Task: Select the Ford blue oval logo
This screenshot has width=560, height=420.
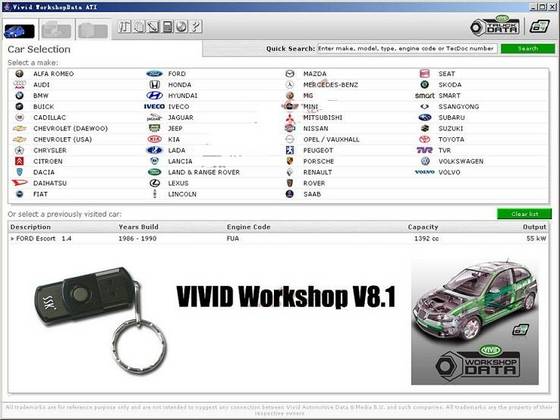Action: coord(154,74)
